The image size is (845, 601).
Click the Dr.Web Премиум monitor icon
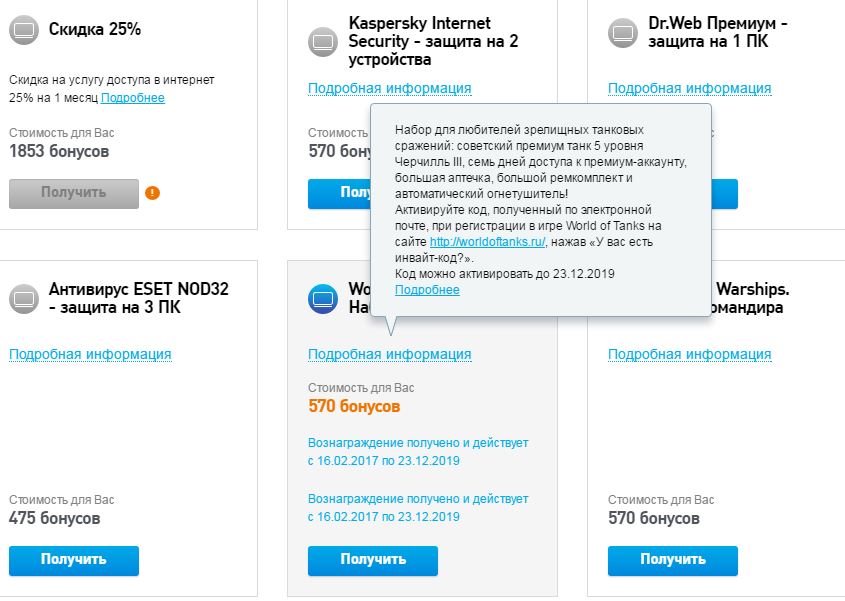[623, 32]
